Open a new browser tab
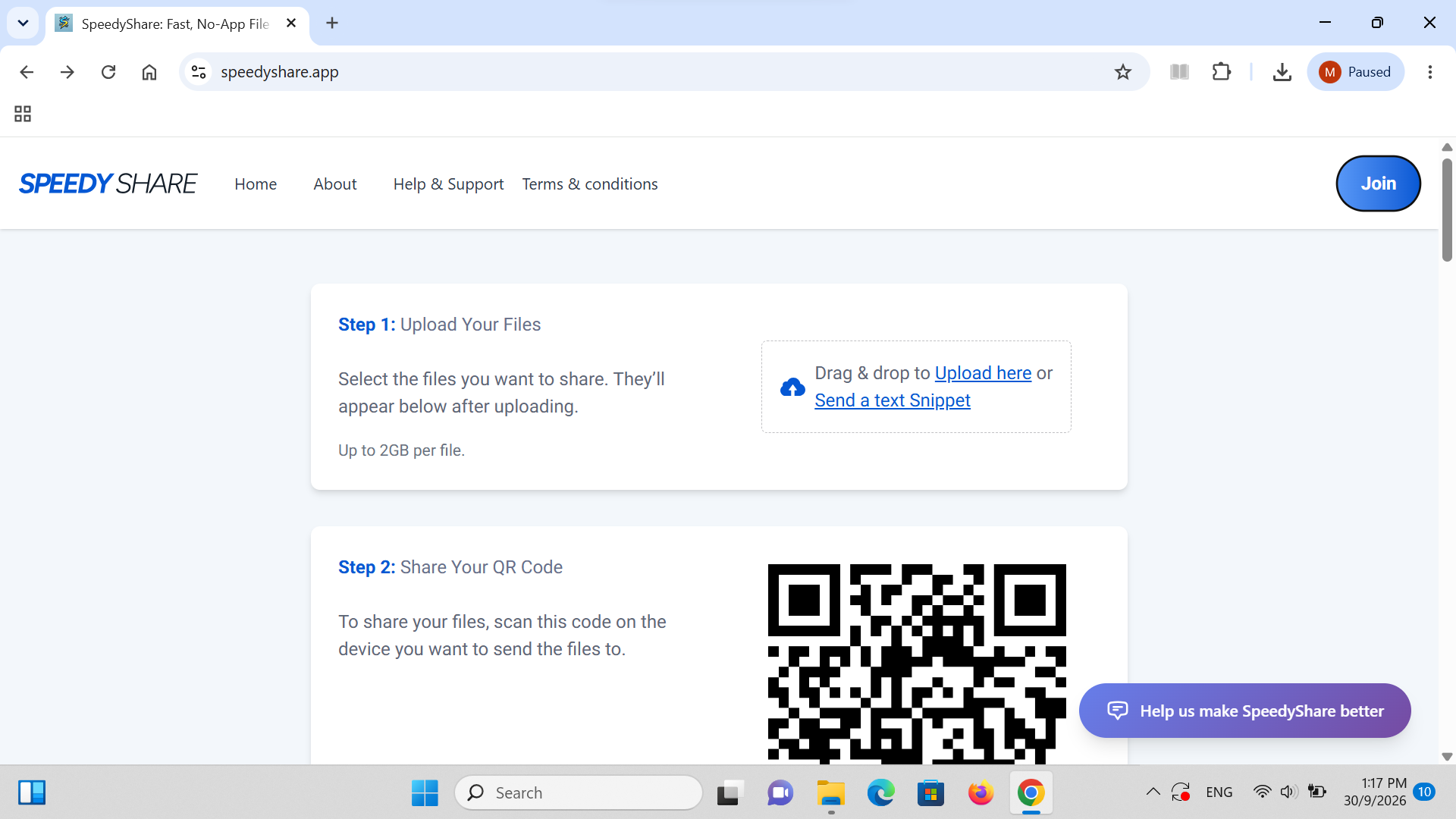1456x819 pixels. pyautogui.click(x=332, y=24)
